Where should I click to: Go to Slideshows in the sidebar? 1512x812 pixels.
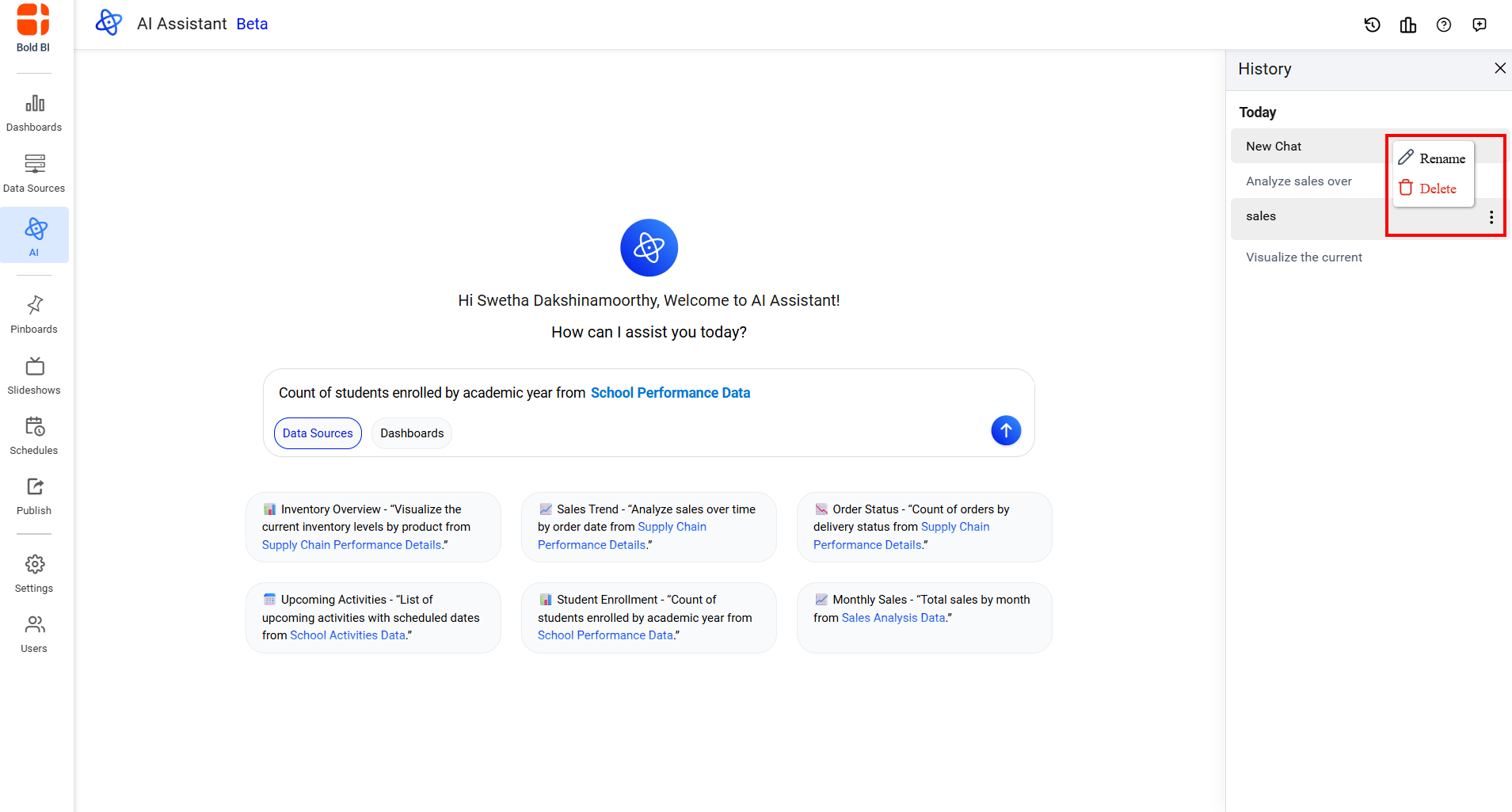pyautogui.click(x=34, y=376)
